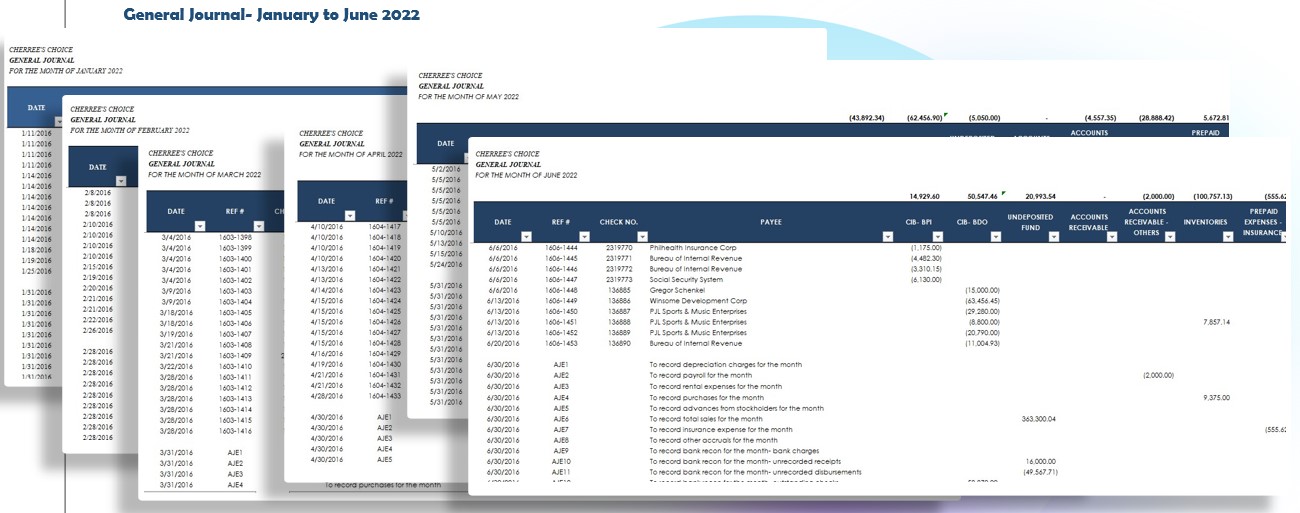Select 'FOR THE MONTH OF JUNE 2022' heading
1300x513 pixels.
coord(526,175)
